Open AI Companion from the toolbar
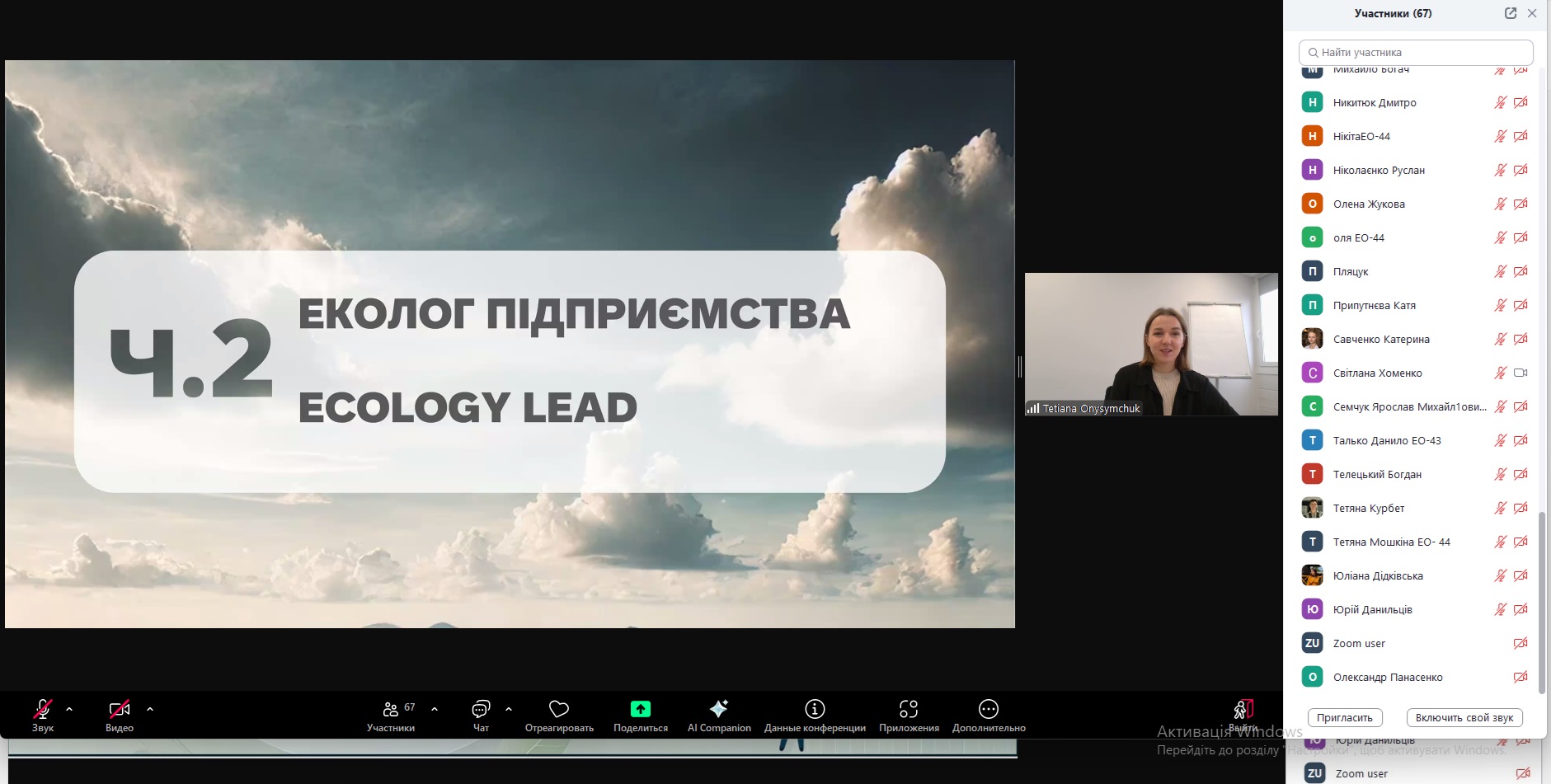 [718, 710]
